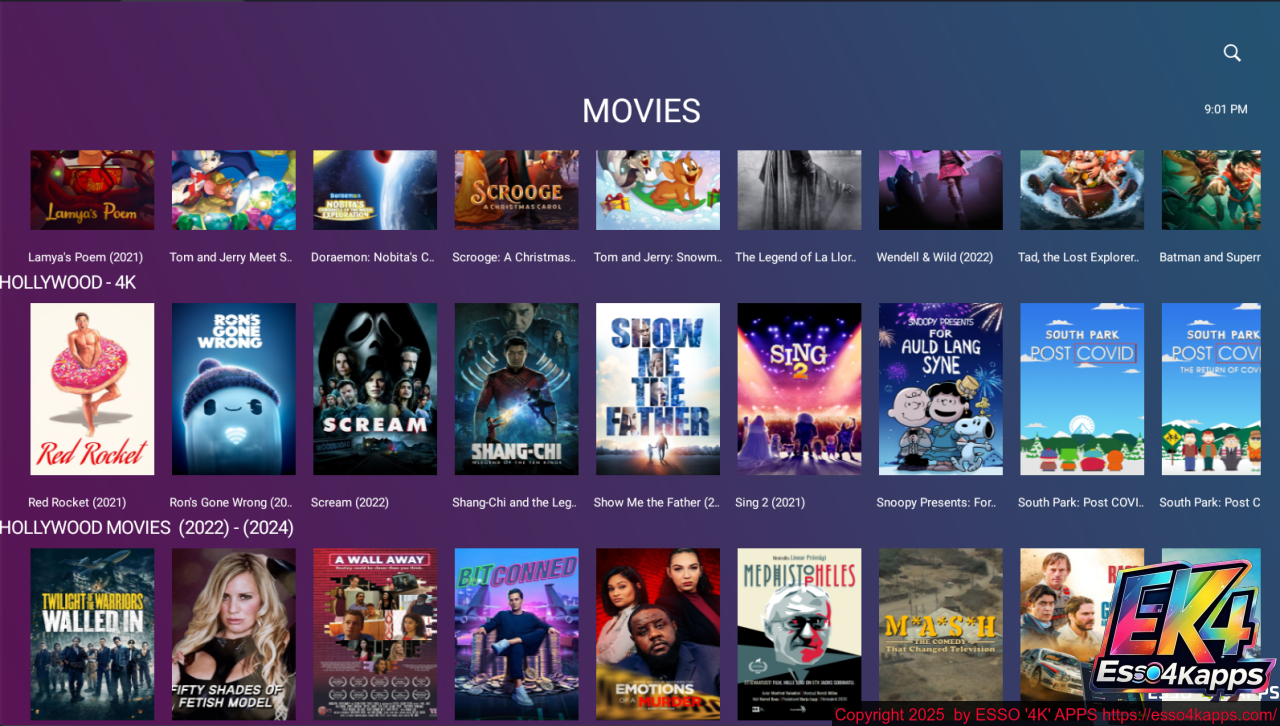1280x726 pixels.
Task: Select the Shang-Chi movie poster
Action: point(516,389)
